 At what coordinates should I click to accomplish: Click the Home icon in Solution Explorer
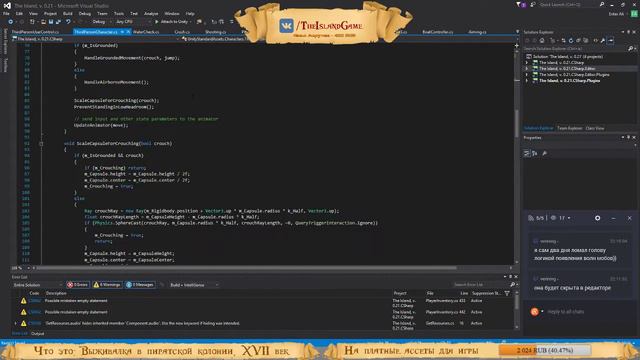point(542,40)
